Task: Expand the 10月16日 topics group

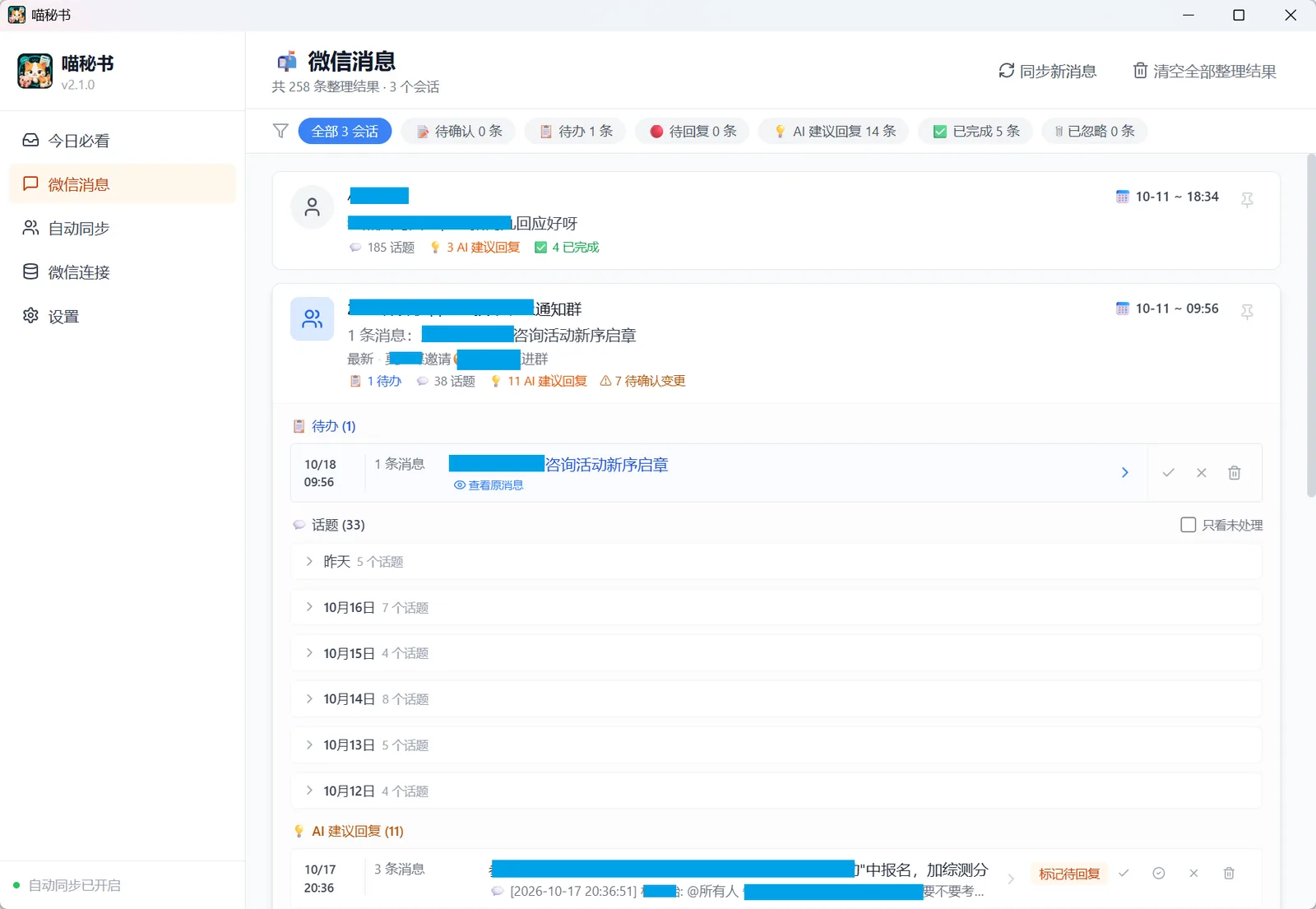Action: (x=776, y=607)
